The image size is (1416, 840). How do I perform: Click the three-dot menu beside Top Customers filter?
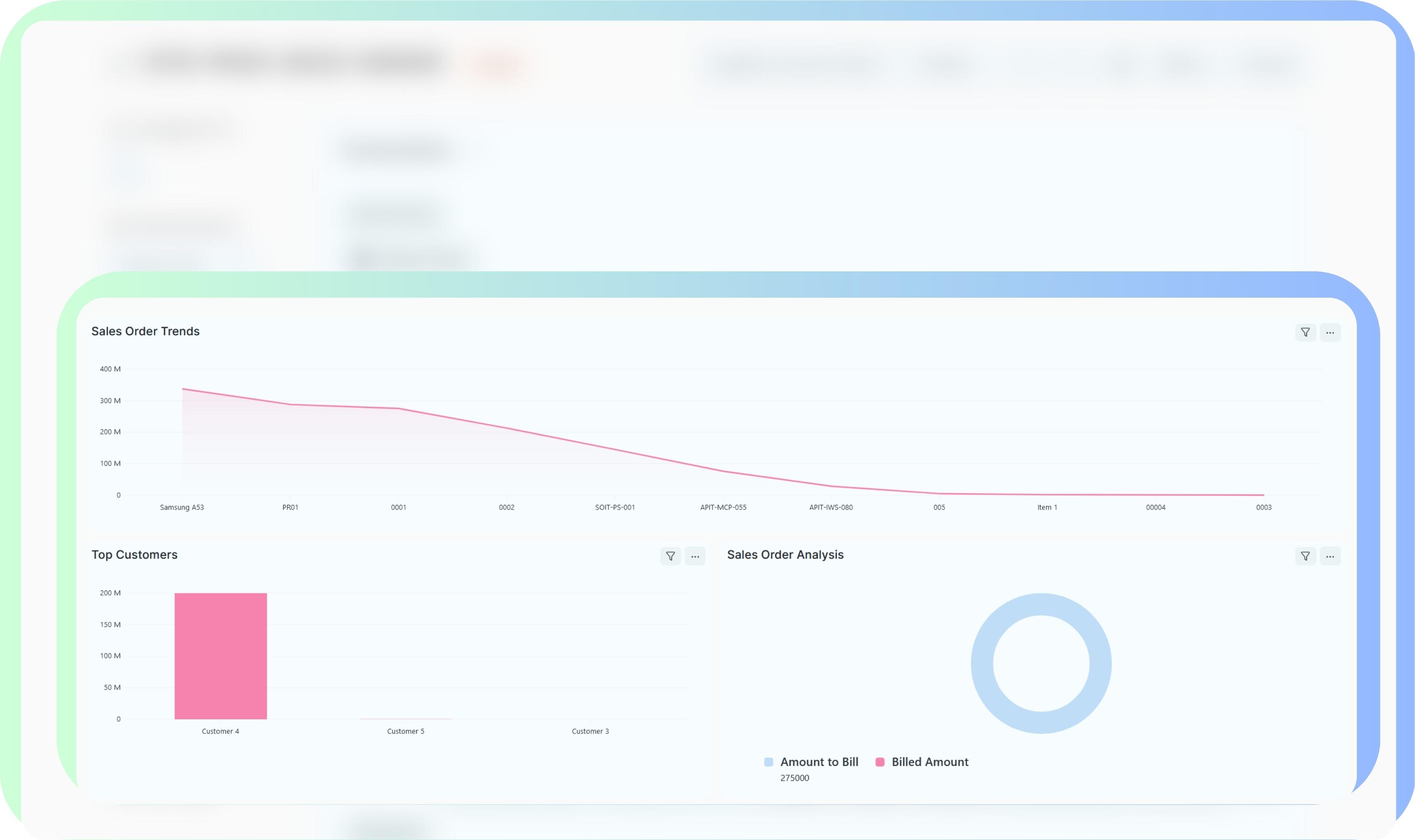pos(695,557)
